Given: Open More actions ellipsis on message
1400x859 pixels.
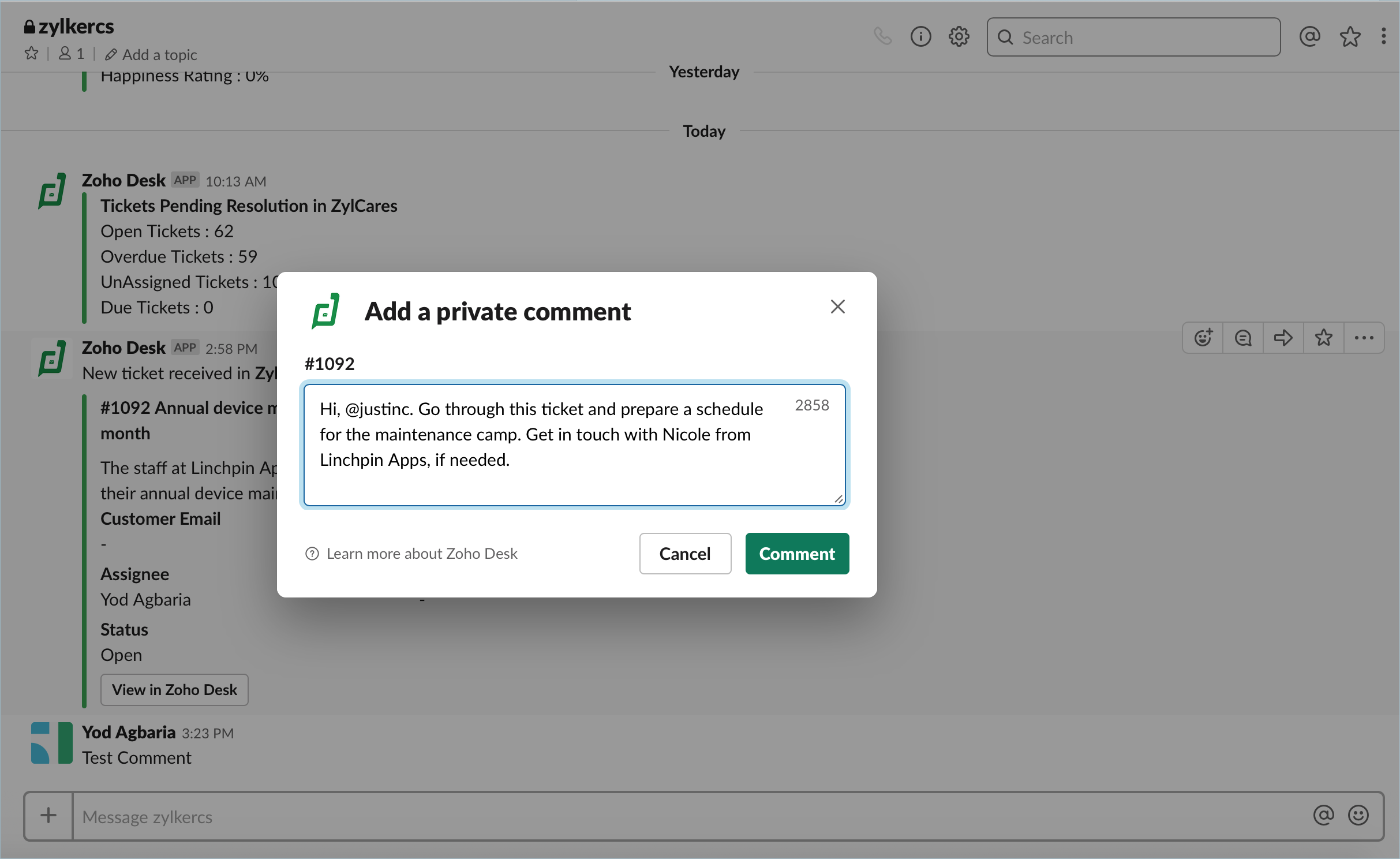Looking at the screenshot, I should point(1364,338).
